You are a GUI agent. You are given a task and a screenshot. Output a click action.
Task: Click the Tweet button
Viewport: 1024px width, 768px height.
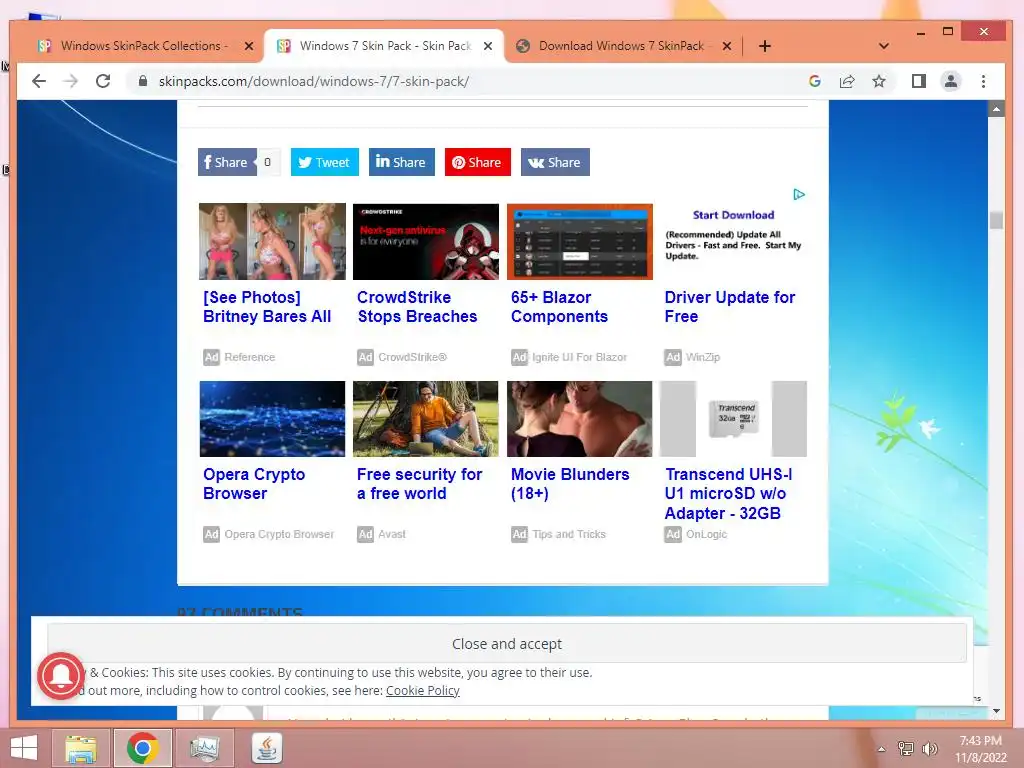pyautogui.click(x=325, y=162)
